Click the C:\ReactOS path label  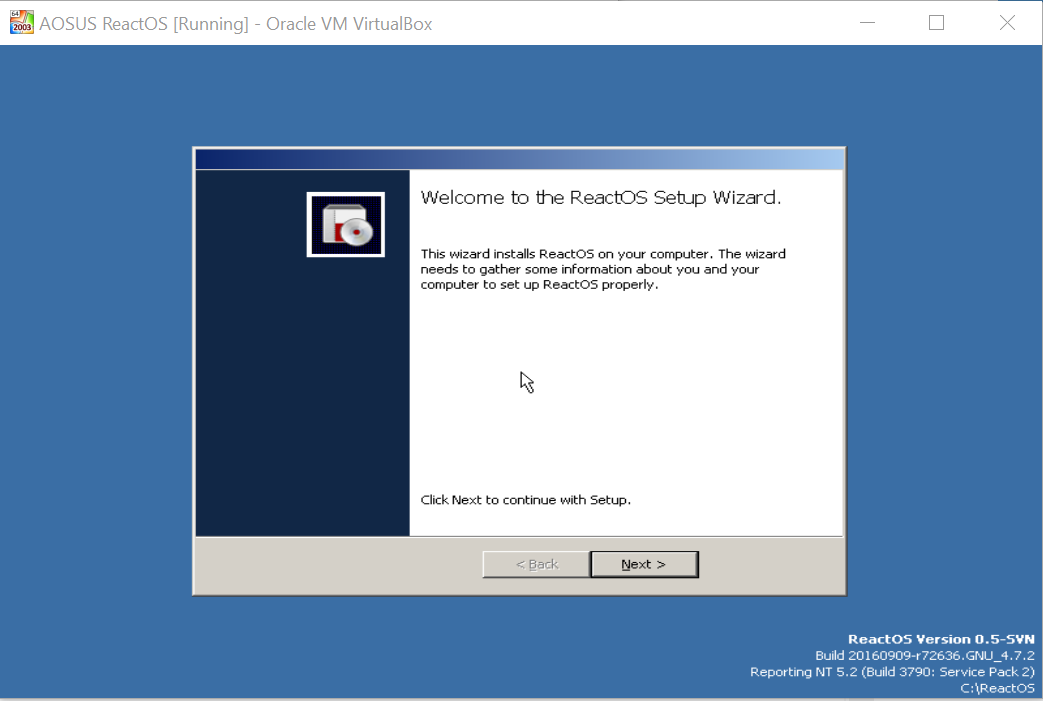[997, 688]
